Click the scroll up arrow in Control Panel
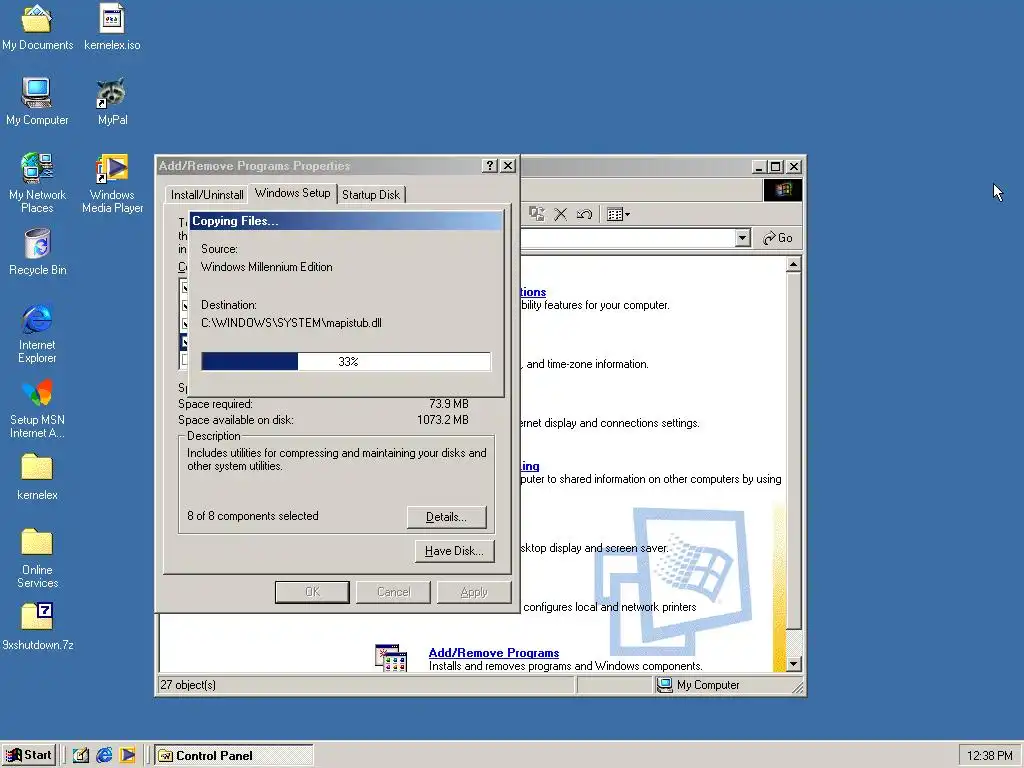Viewport: 1024px width, 768px height. point(793,264)
